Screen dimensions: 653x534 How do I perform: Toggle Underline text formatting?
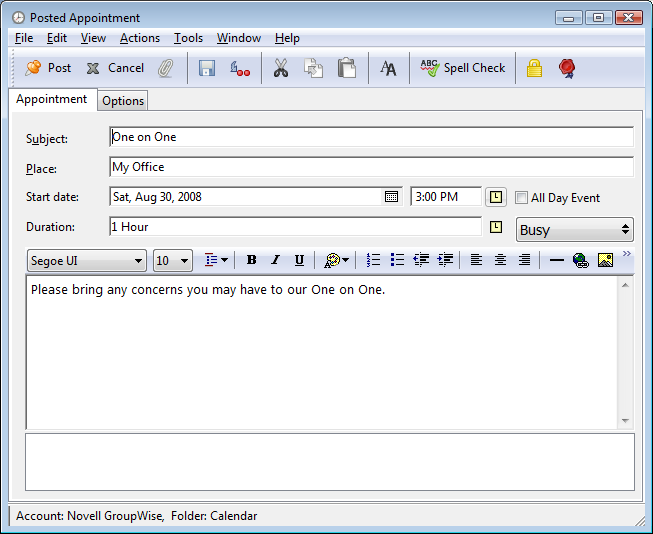pos(299,260)
